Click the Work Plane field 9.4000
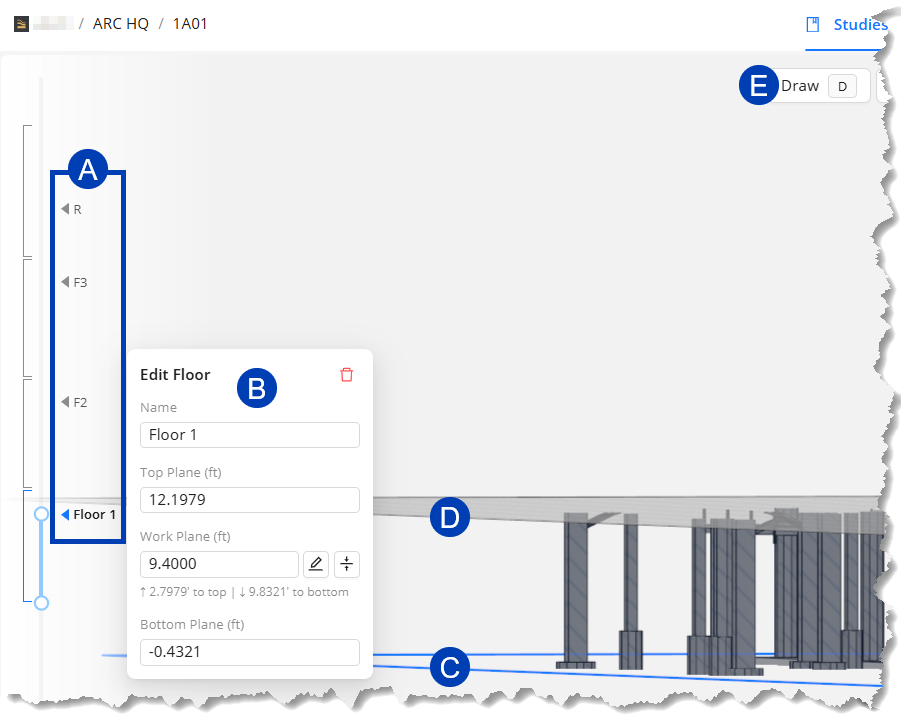The height and width of the screenshot is (716, 901). (x=220, y=564)
